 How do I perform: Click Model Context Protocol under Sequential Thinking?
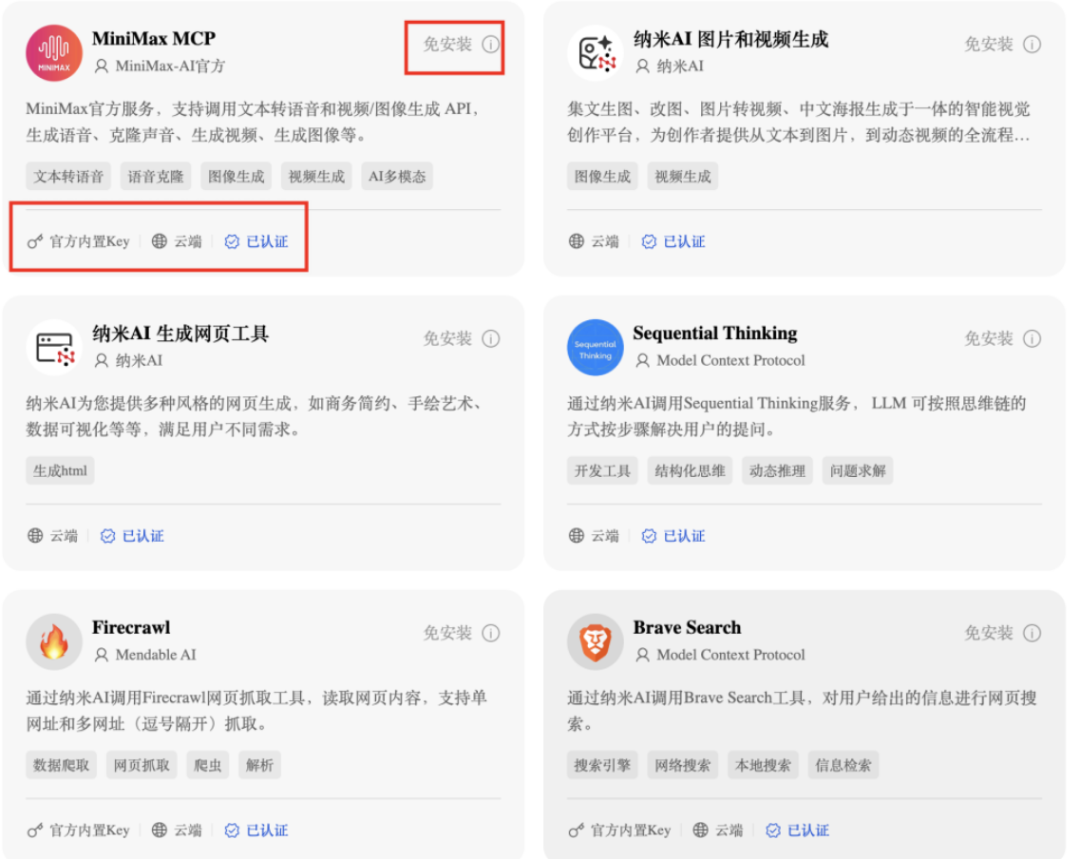tap(731, 360)
